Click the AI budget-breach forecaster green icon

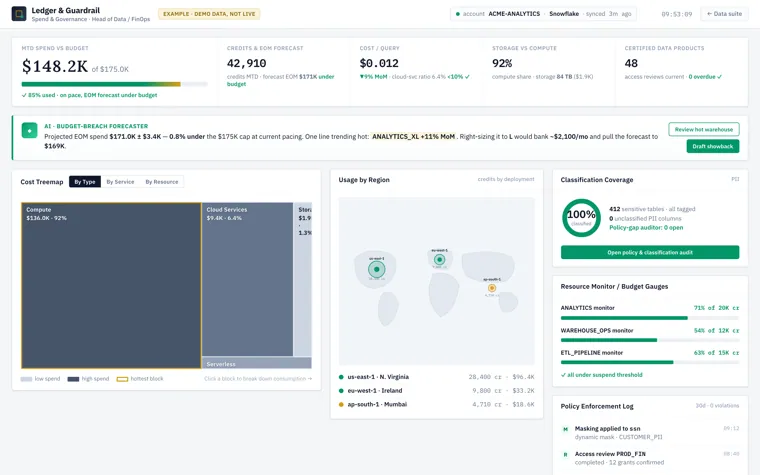30,130
